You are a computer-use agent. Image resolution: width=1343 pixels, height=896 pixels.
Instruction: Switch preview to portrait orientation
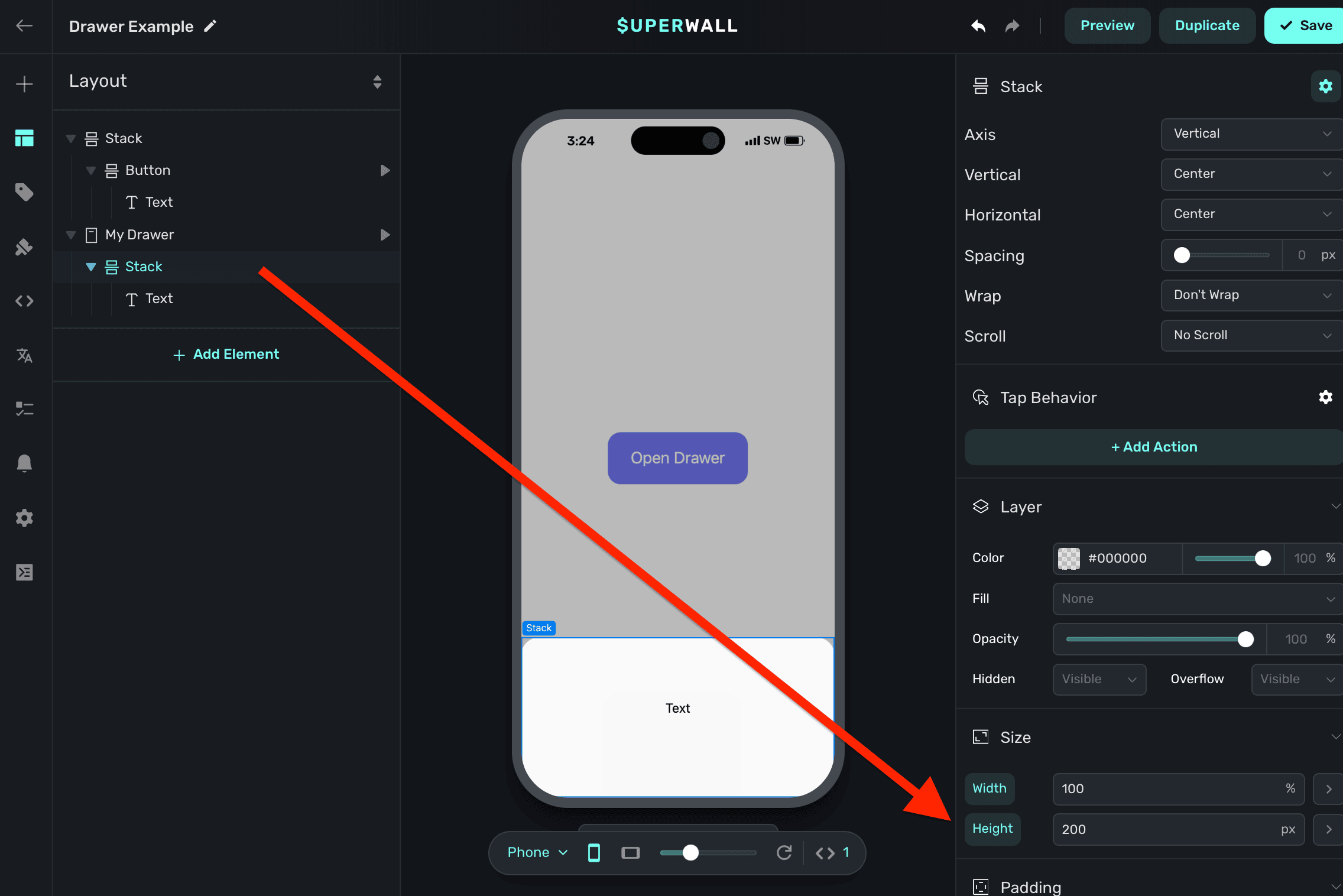coord(594,852)
